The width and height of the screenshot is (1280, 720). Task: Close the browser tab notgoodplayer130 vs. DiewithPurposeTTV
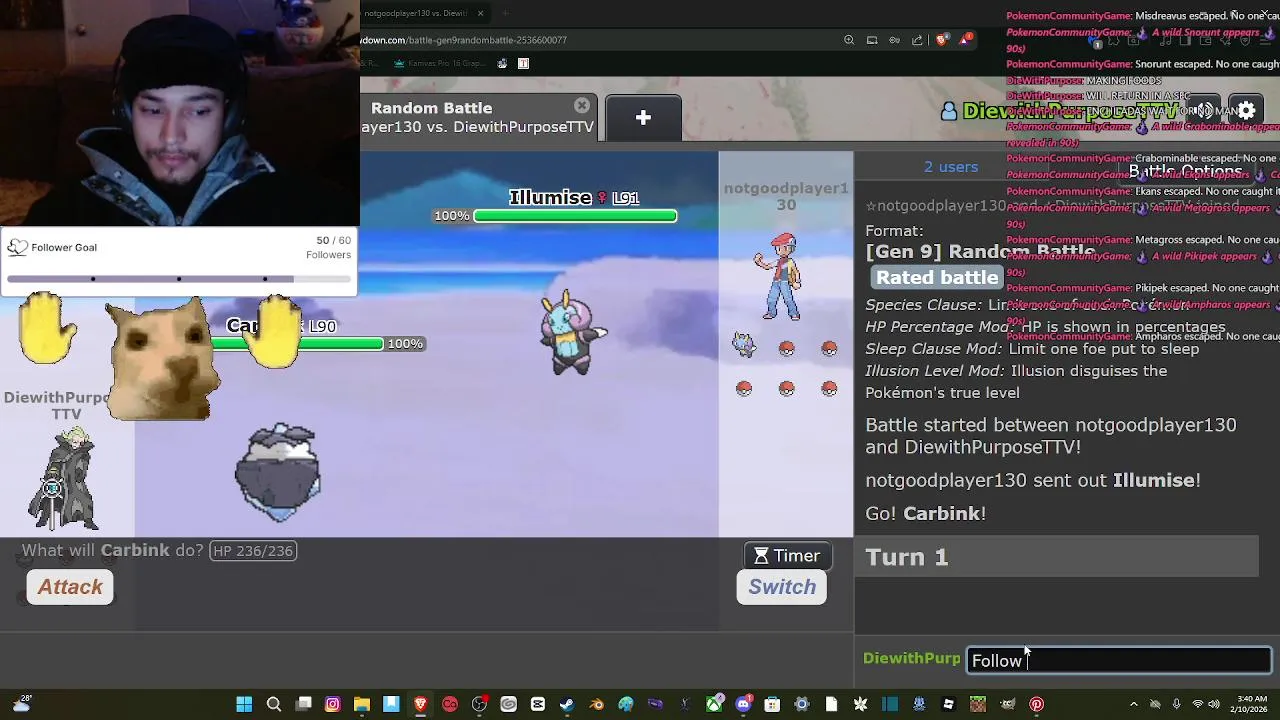coord(480,13)
